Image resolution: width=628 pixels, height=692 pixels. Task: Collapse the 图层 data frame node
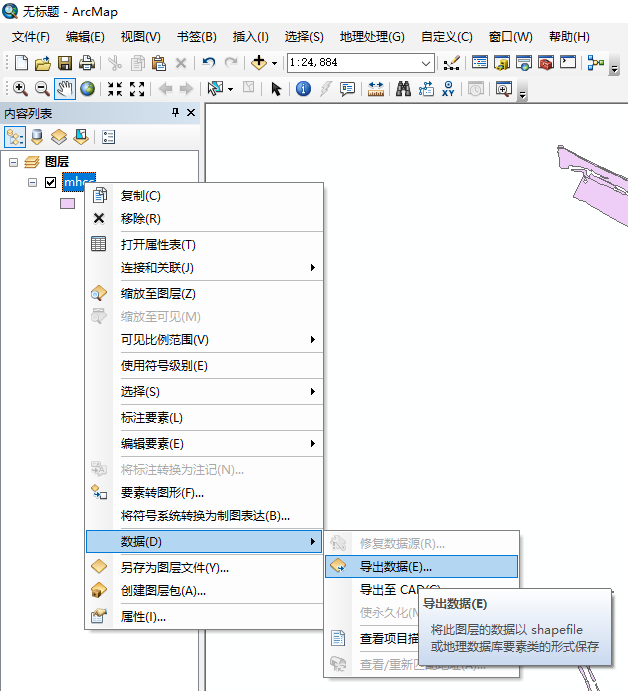pyautogui.click(x=14, y=162)
